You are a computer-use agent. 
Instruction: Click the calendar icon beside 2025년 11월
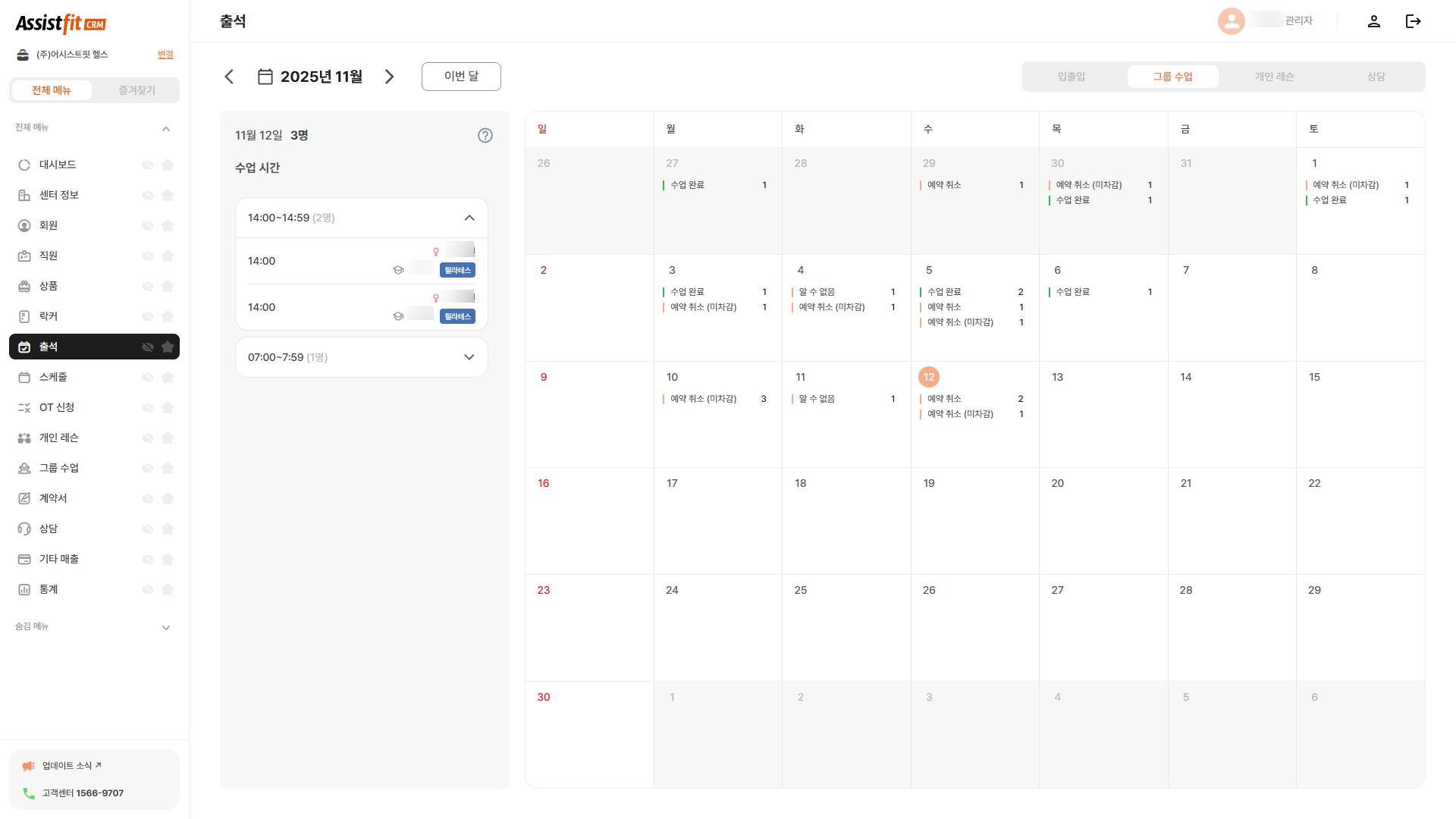click(x=265, y=77)
